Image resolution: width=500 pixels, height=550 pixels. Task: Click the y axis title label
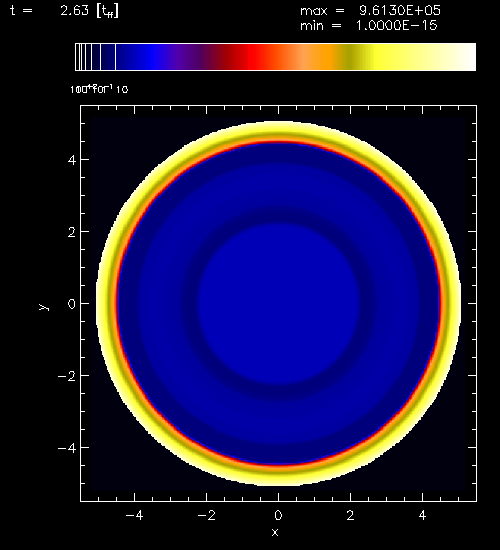click(43, 307)
